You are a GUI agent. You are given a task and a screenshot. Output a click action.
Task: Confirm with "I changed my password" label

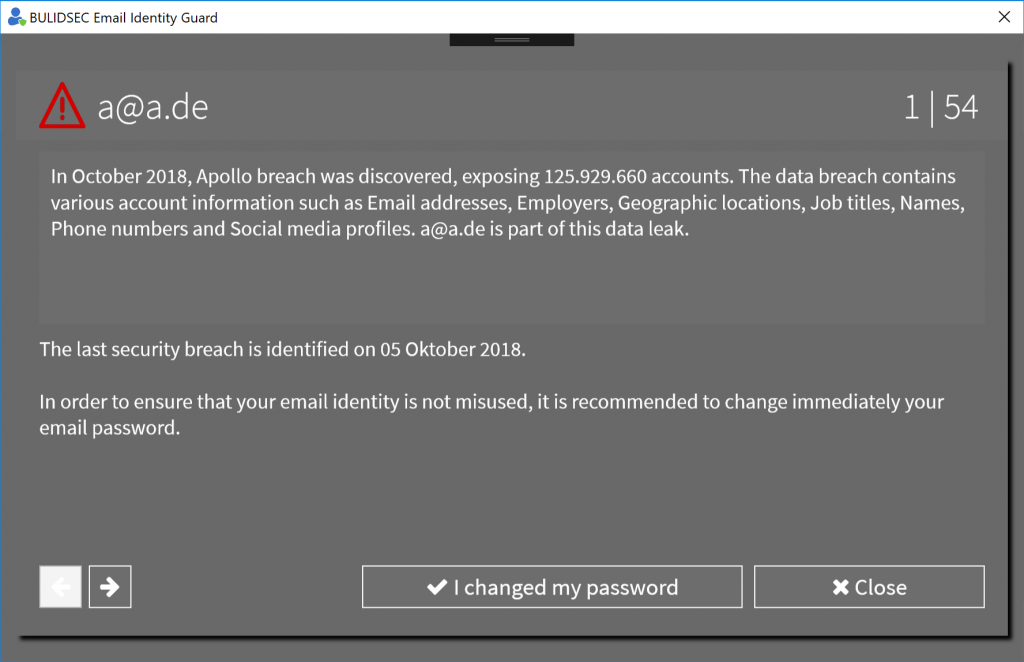[566, 588]
